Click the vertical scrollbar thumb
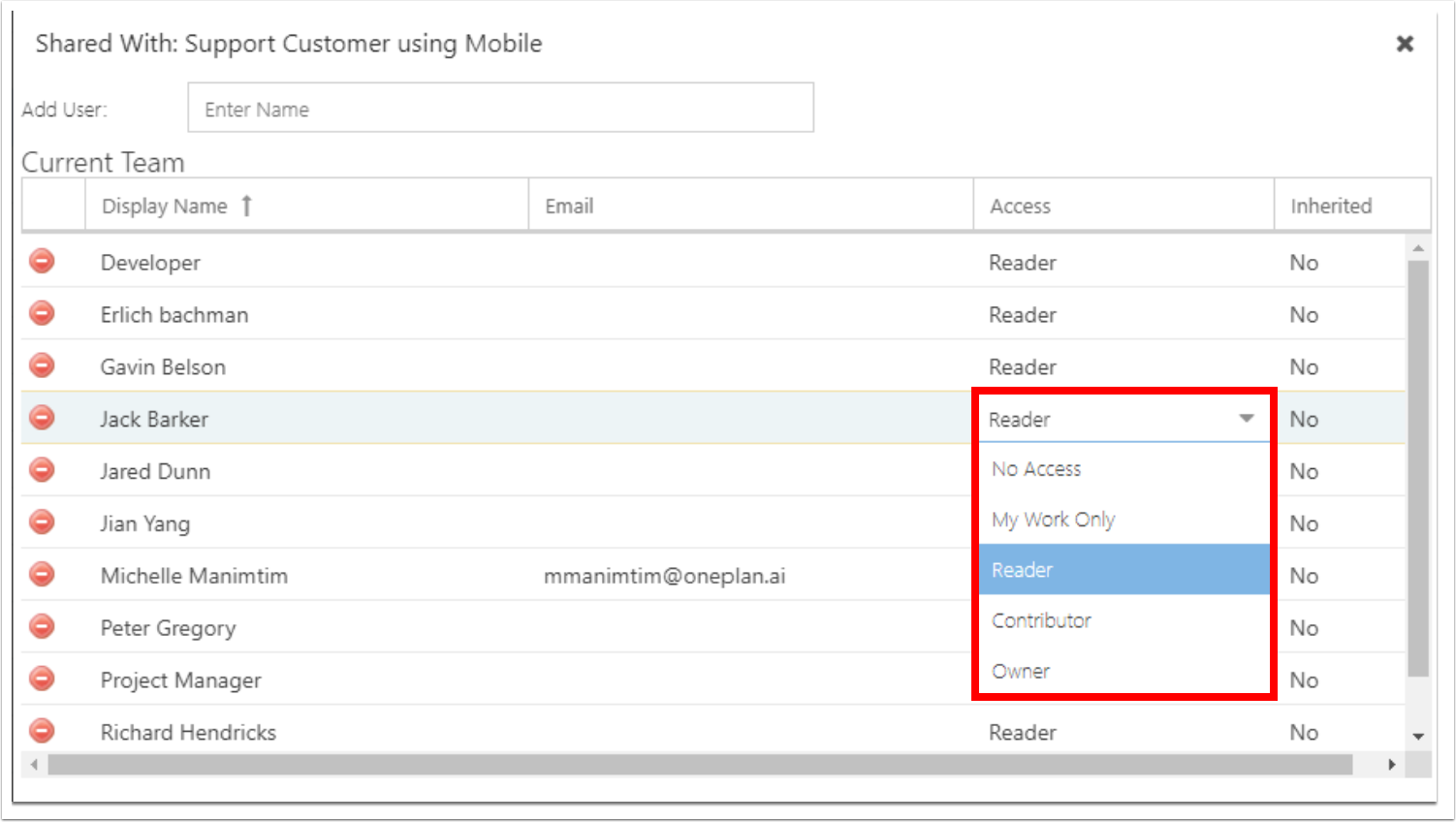The image size is (1456, 822). pos(1418,467)
